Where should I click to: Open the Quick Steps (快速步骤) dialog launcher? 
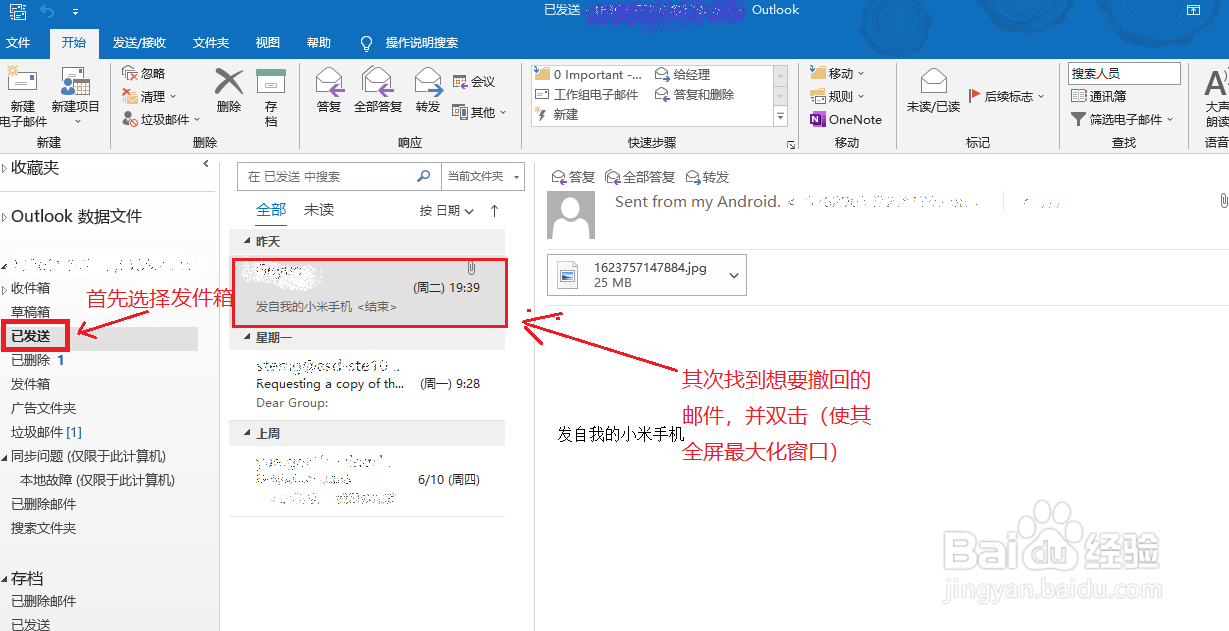791,145
